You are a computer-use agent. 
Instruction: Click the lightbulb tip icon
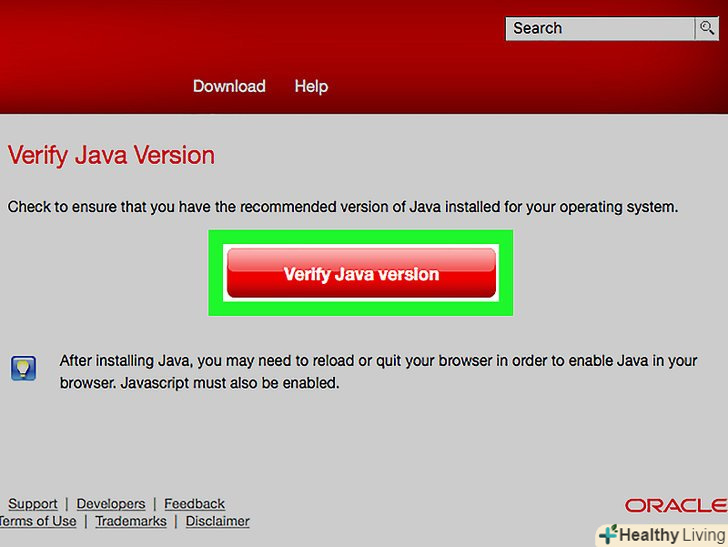(x=23, y=368)
